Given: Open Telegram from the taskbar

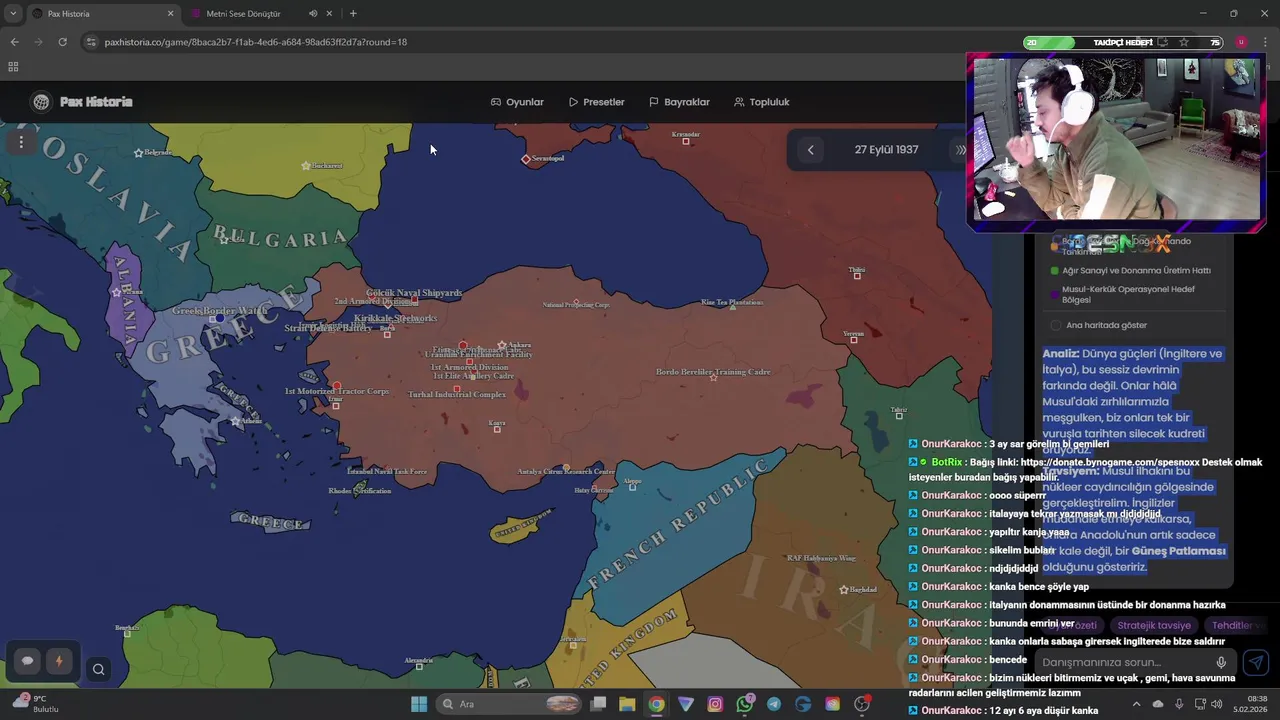Looking at the screenshot, I should coord(774,704).
